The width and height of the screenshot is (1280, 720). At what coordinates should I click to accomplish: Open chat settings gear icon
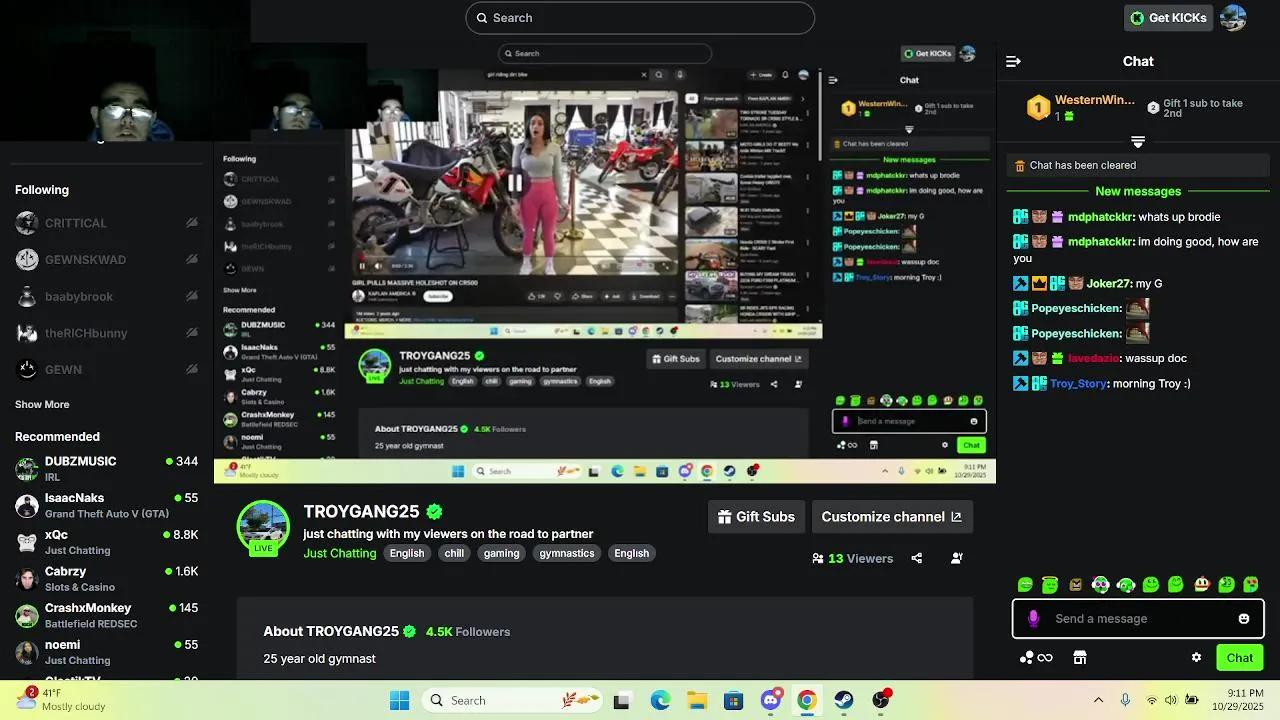click(1196, 658)
